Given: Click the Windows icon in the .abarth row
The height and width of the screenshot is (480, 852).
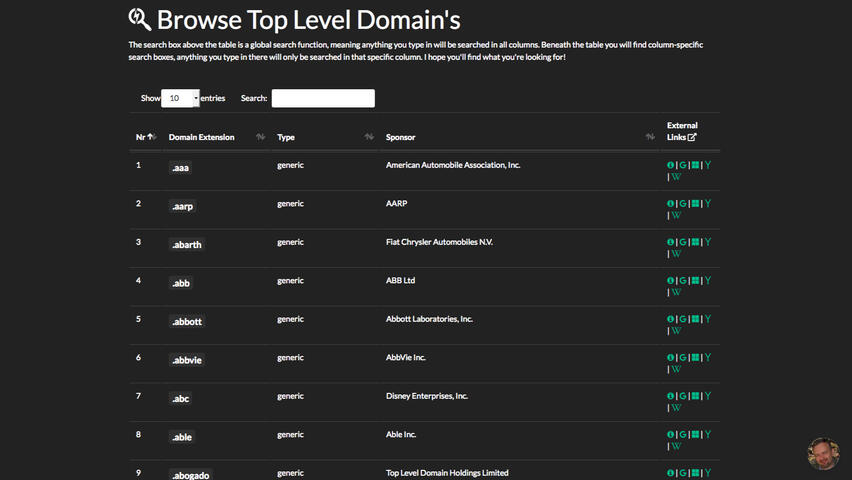Looking at the screenshot, I should pyautogui.click(x=695, y=242).
